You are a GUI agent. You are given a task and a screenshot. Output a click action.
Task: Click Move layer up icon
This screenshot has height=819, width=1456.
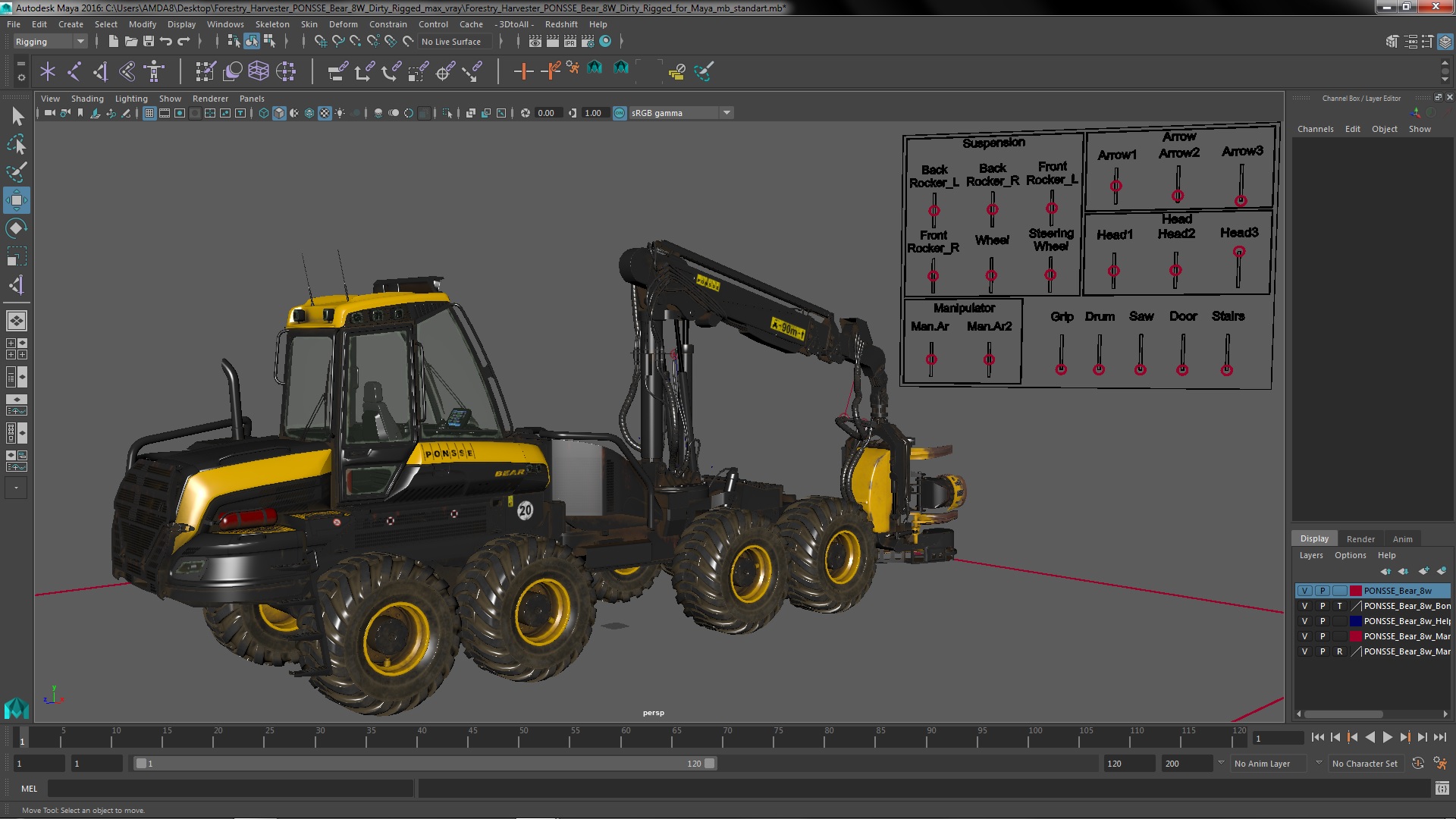tap(1385, 571)
